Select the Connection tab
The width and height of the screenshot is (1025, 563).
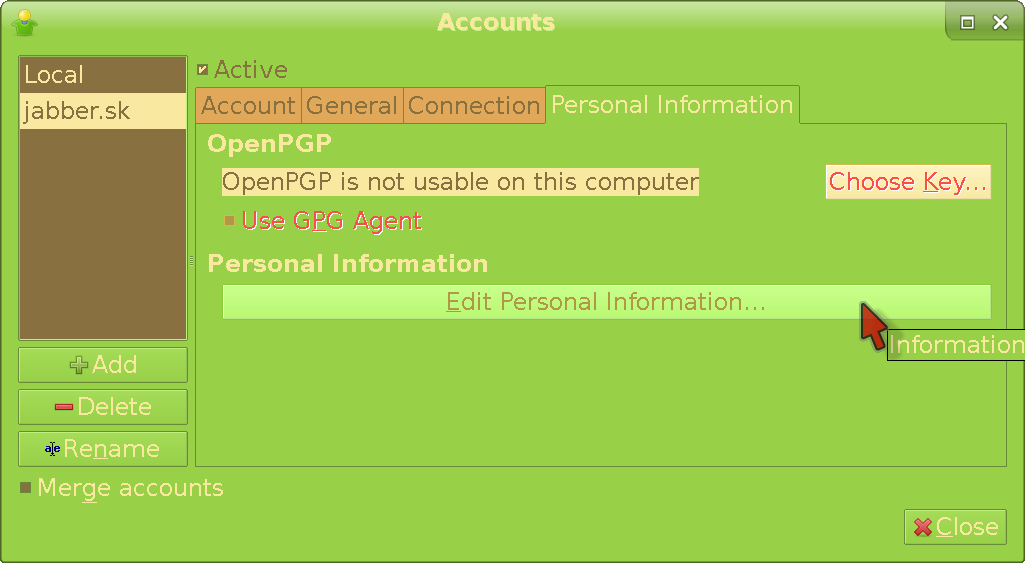[x=474, y=106]
